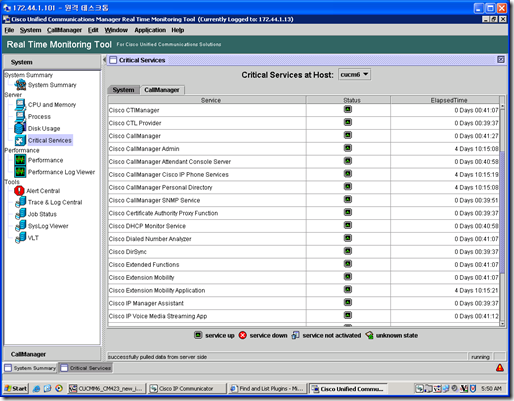Collapse the left sidebar with arrow
514x401 pixels.
[x=104, y=60]
